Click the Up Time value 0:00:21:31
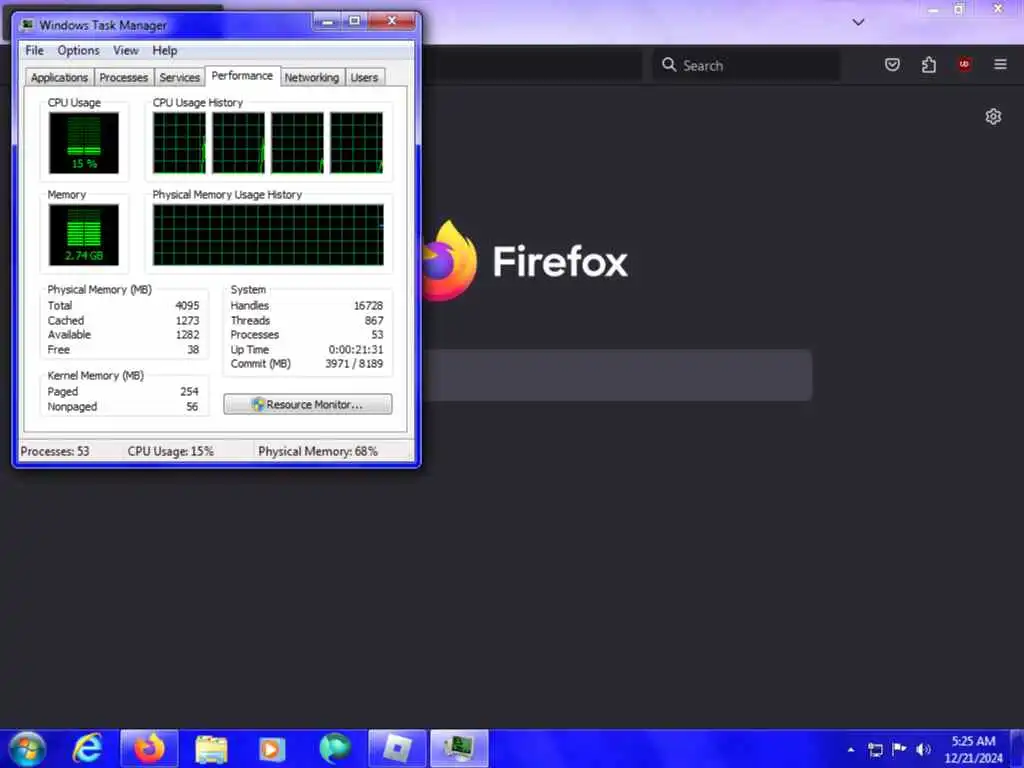This screenshot has height=768, width=1024. tap(356, 349)
